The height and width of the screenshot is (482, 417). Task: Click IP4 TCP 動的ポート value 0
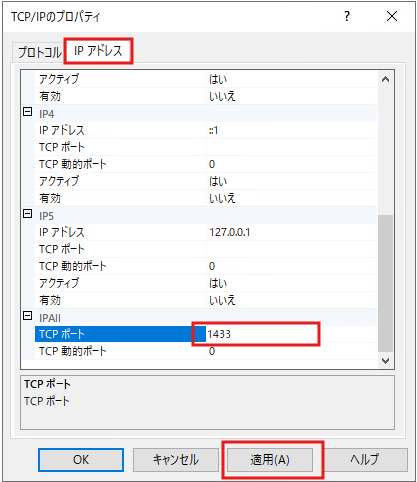click(x=212, y=164)
